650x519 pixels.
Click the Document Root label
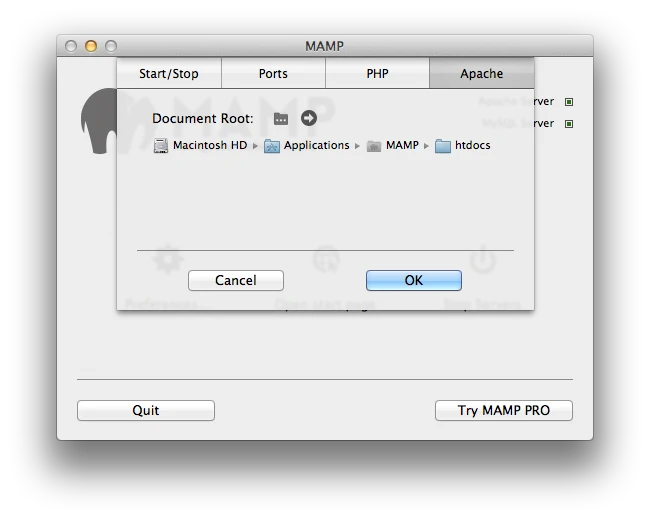(203, 119)
